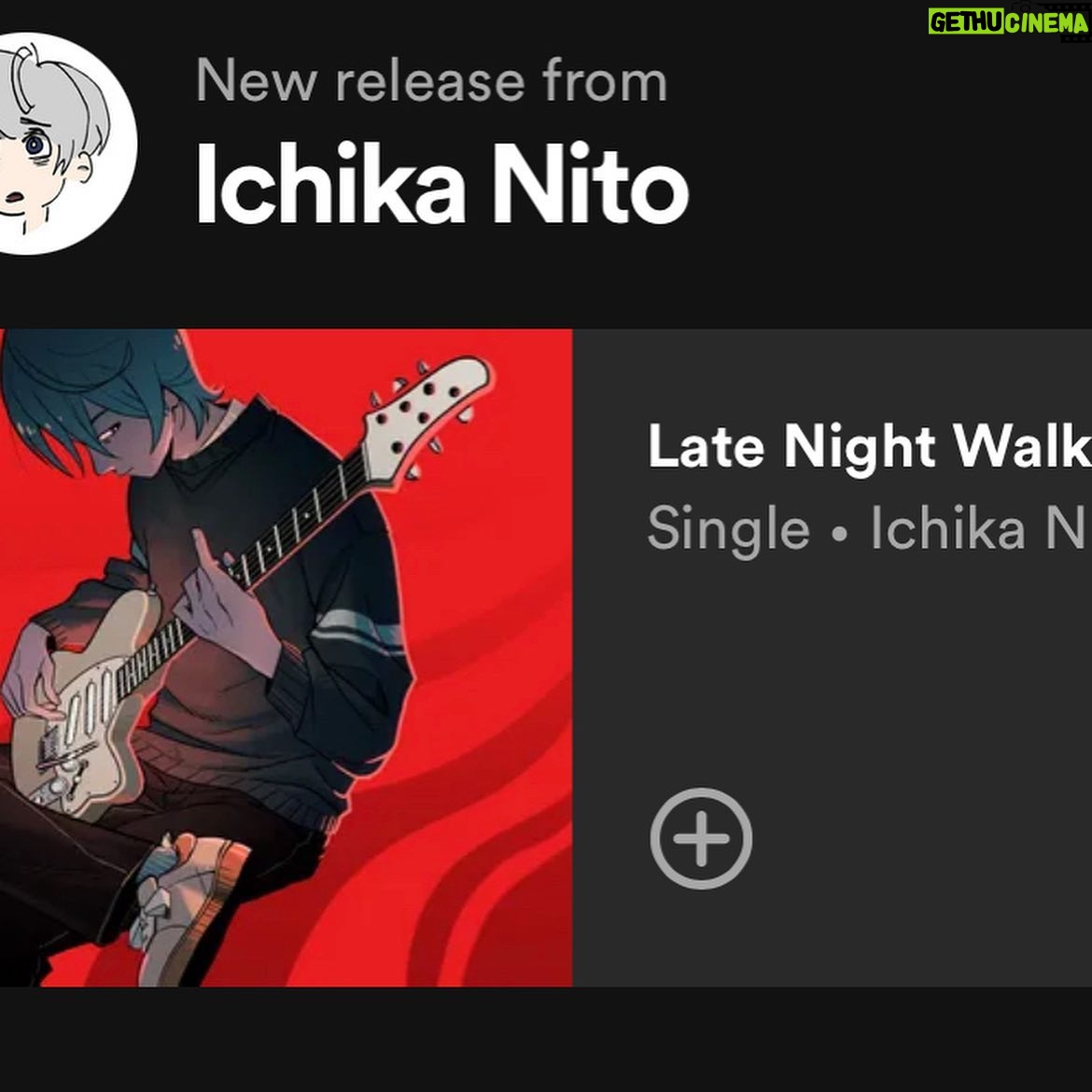Select the Ichika N artist link in subtitle
The width and height of the screenshot is (1092, 1092).
click(x=979, y=528)
